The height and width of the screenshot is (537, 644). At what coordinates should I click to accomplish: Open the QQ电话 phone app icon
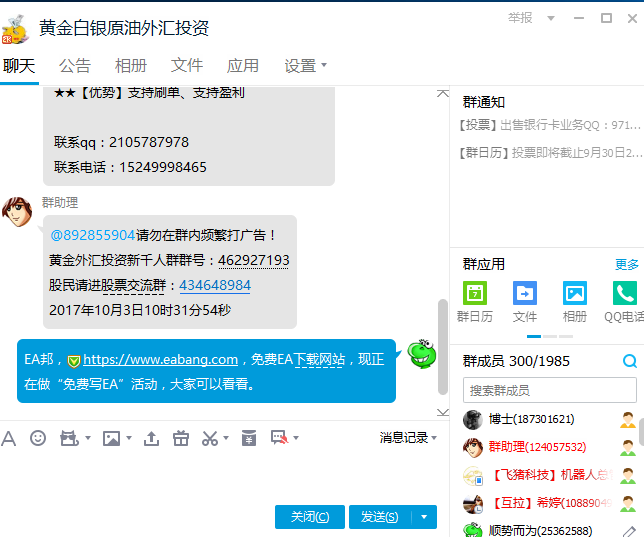click(625, 293)
